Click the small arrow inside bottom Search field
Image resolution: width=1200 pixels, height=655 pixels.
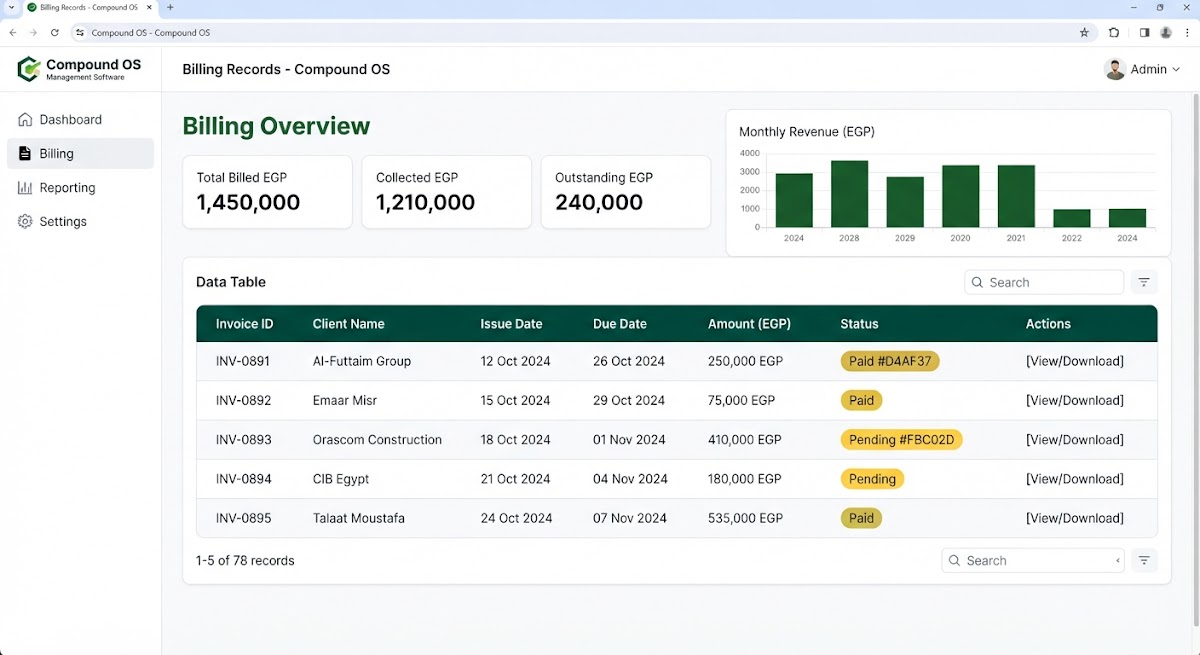(x=1117, y=561)
